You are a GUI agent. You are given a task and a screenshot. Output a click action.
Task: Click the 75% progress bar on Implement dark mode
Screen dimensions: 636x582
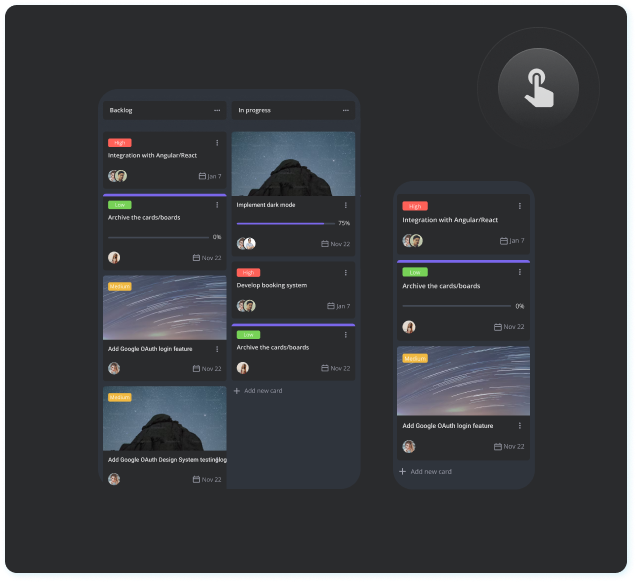[286, 223]
